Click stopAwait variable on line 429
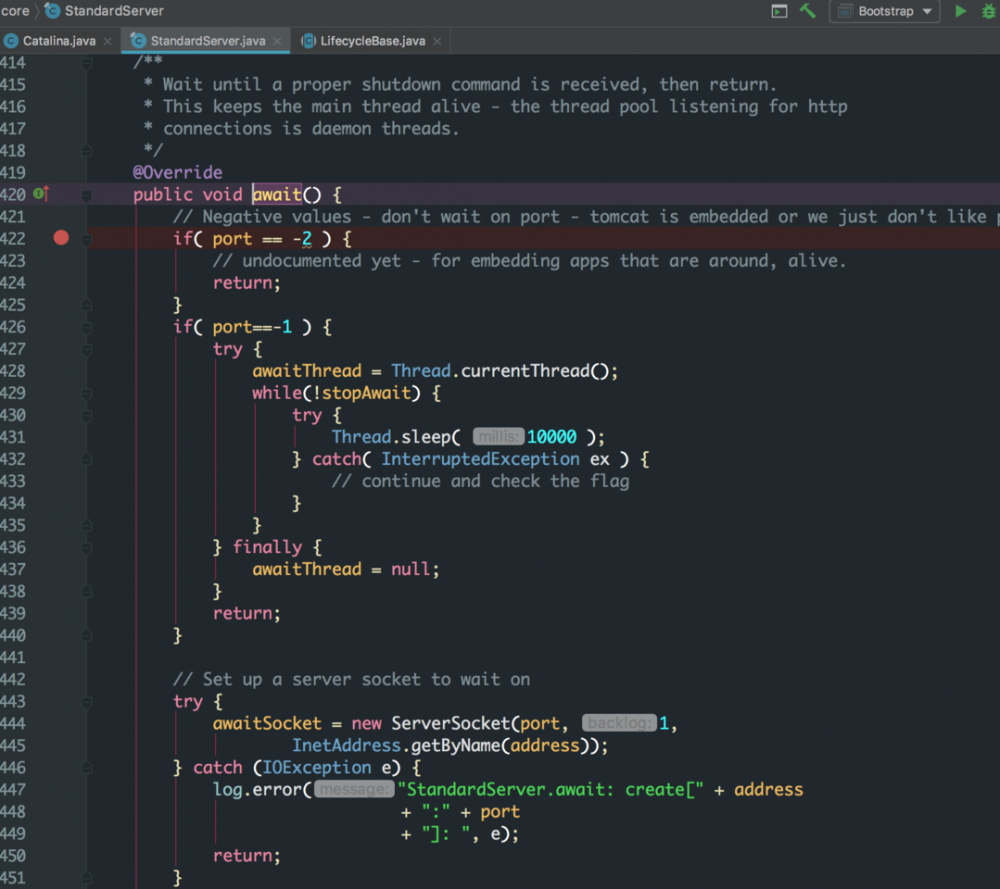The height and width of the screenshot is (889, 1000). 366,393
